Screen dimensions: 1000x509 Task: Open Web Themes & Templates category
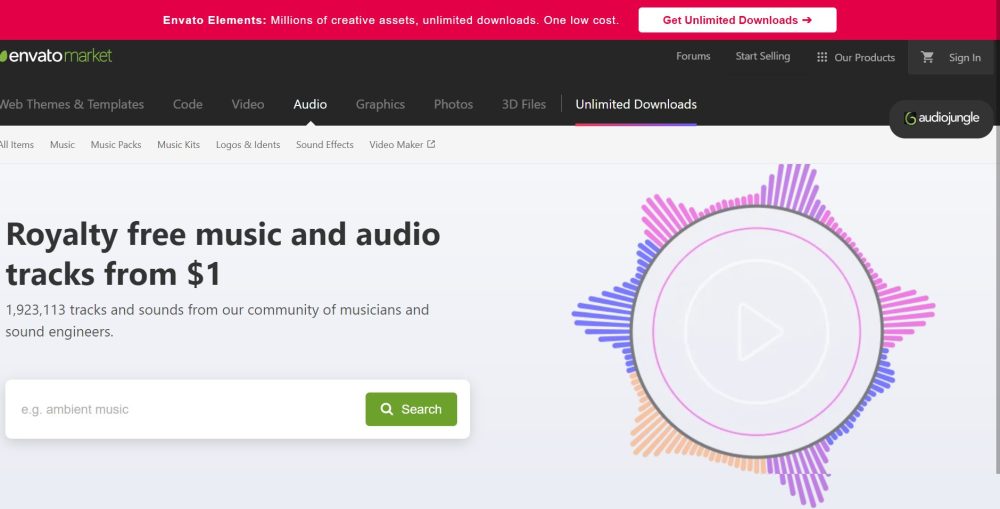point(72,105)
